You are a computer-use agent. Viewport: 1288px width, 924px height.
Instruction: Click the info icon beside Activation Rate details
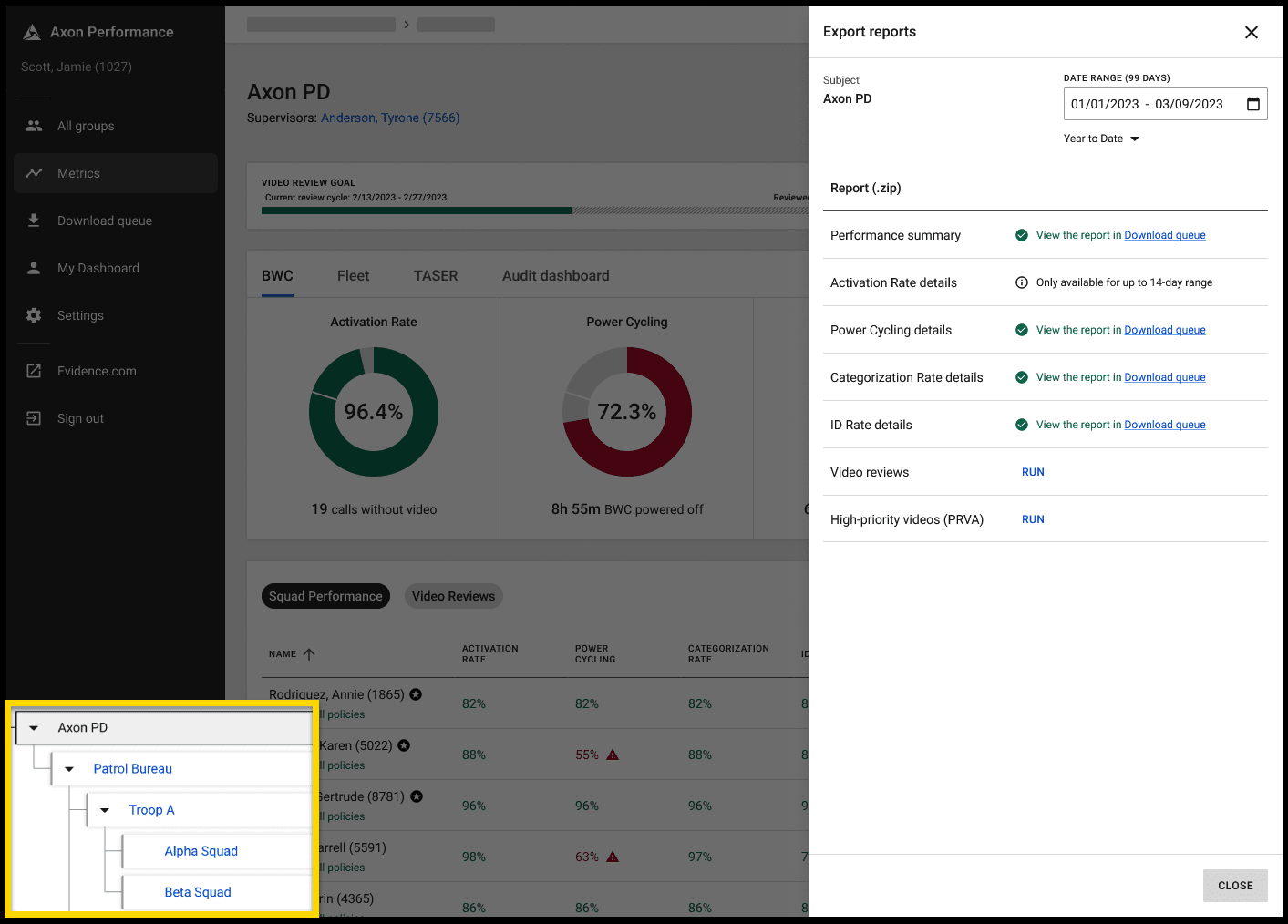coord(1021,282)
